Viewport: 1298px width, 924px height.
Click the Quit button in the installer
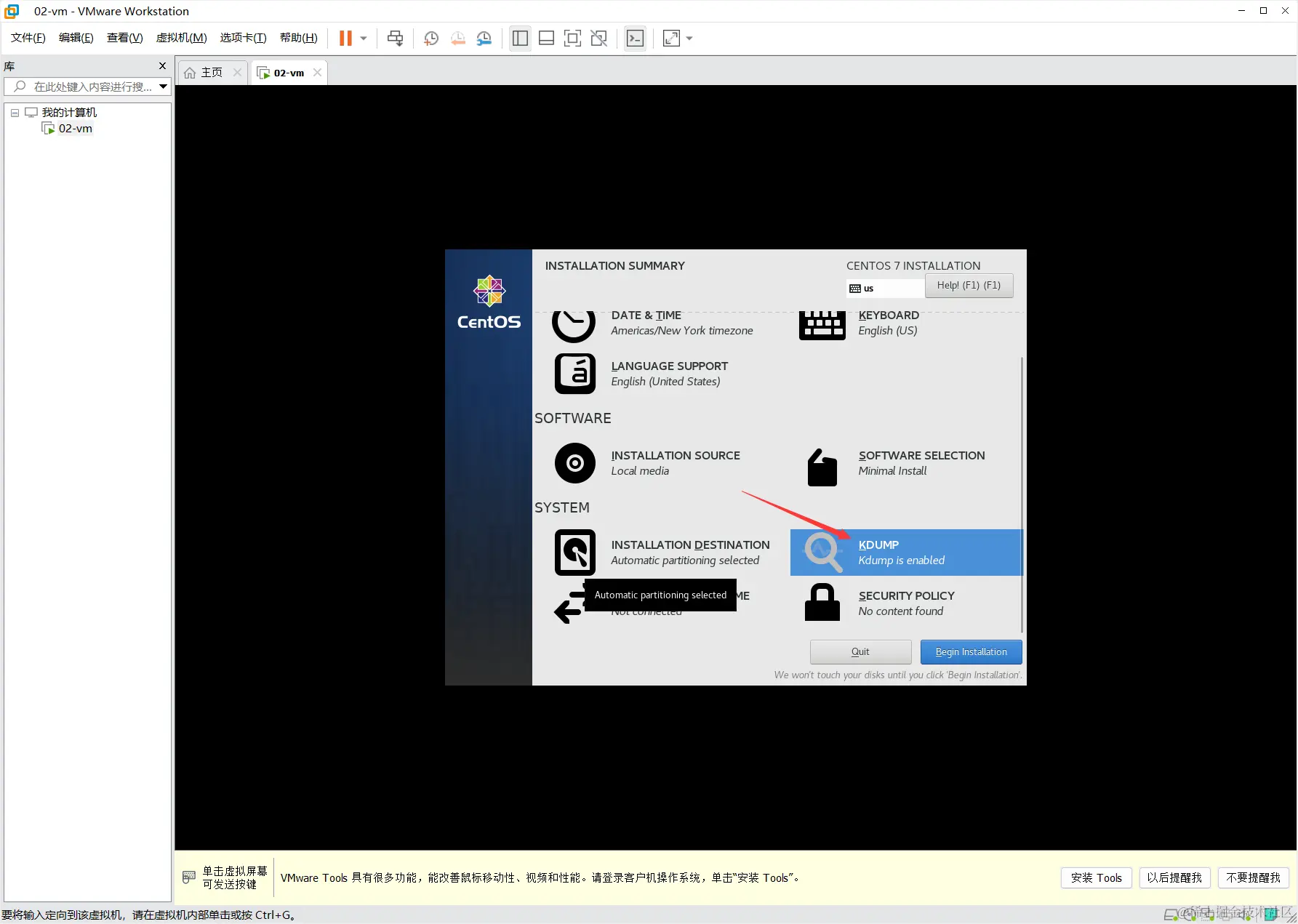coord(860,652)
